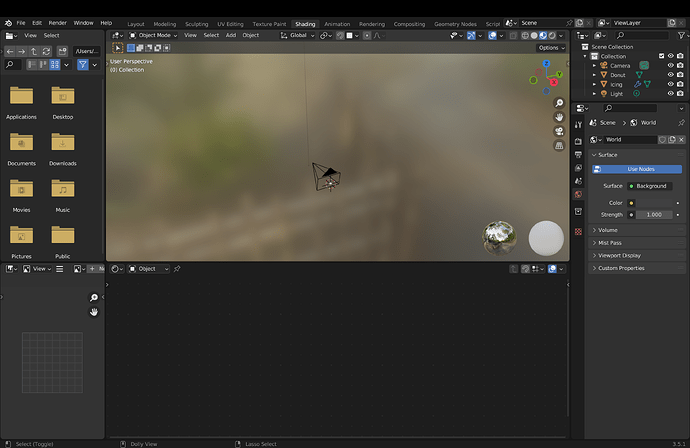Open the Object Mode dropdown
Viewport: 690px width, 448px height.
click(153, 36)
